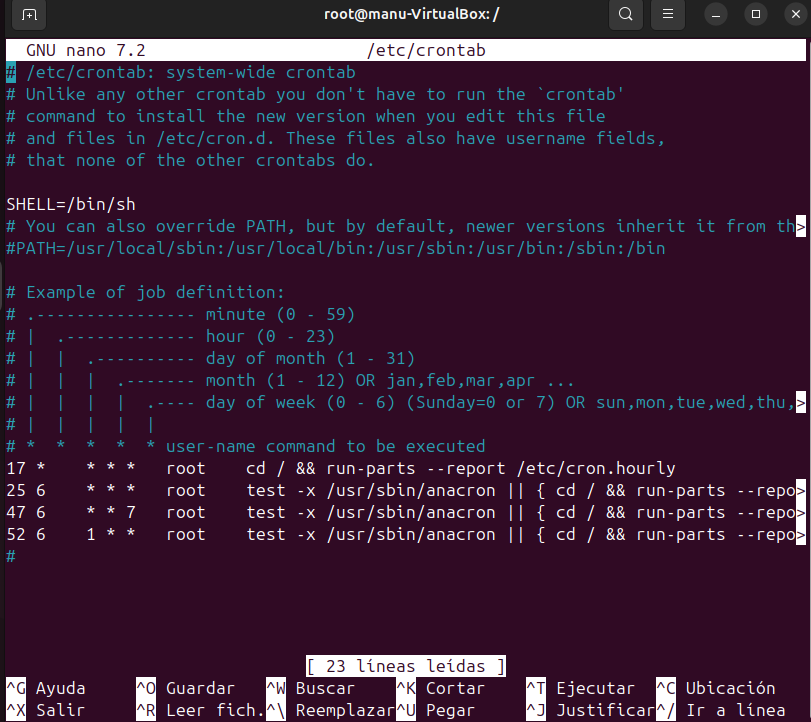This screenshot has height=722, width=811.
Task: Click the Guardar shortcut label
Action: point(199,689)
